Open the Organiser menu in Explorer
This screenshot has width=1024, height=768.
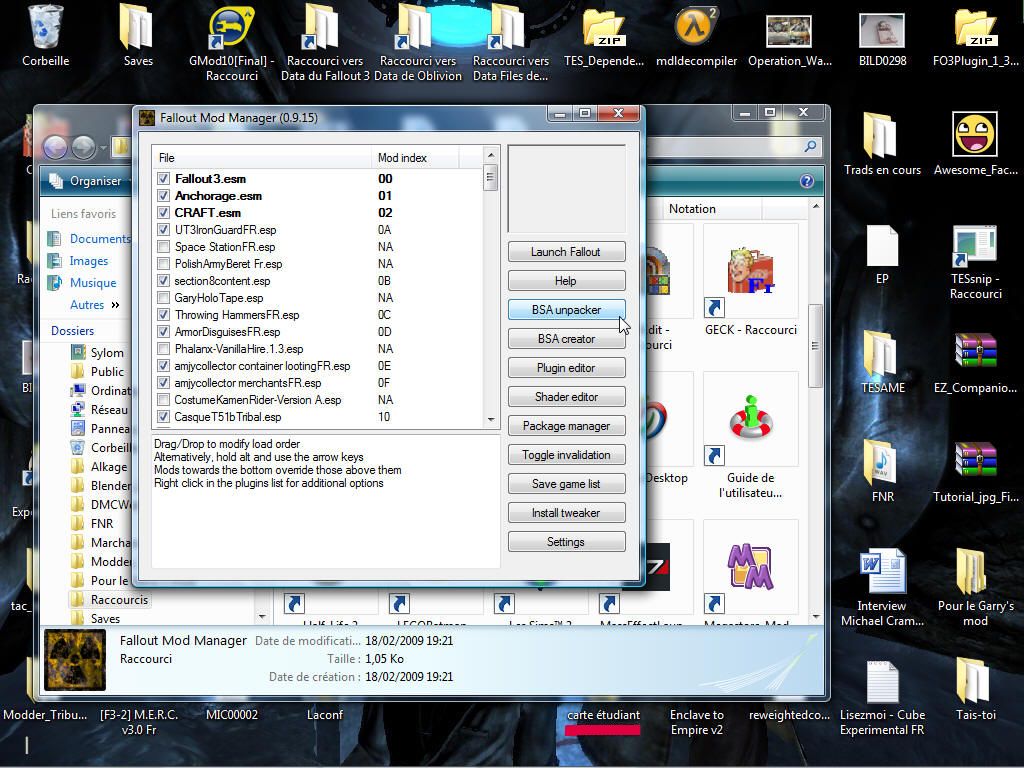point(89,181)
